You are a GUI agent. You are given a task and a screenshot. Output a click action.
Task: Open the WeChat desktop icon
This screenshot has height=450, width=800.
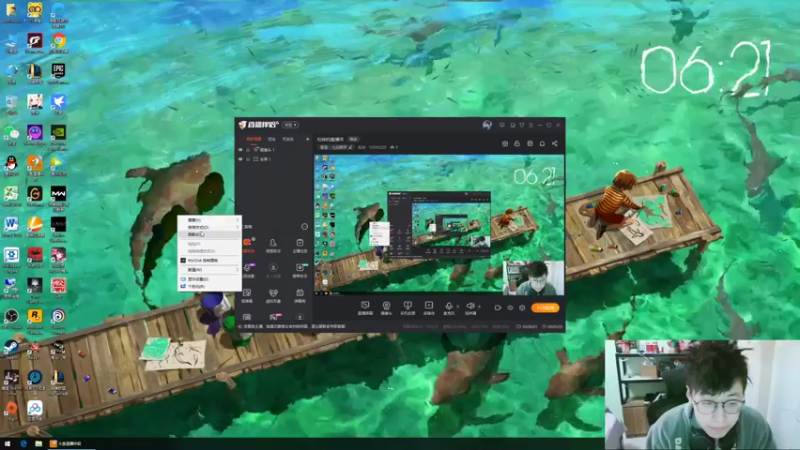tap(11, 135)
